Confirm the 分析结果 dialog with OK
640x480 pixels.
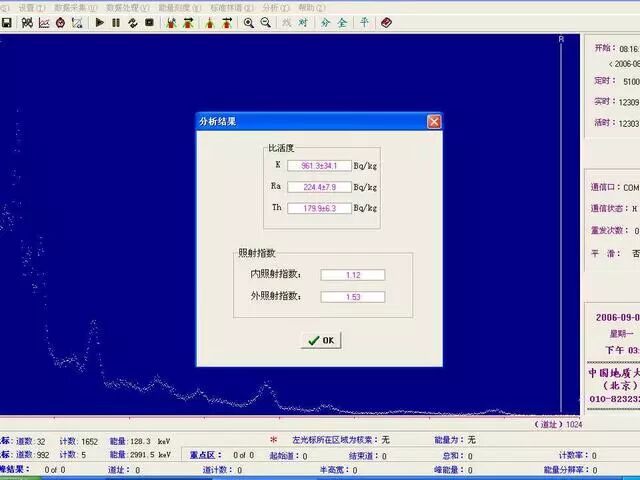[321, 340]
